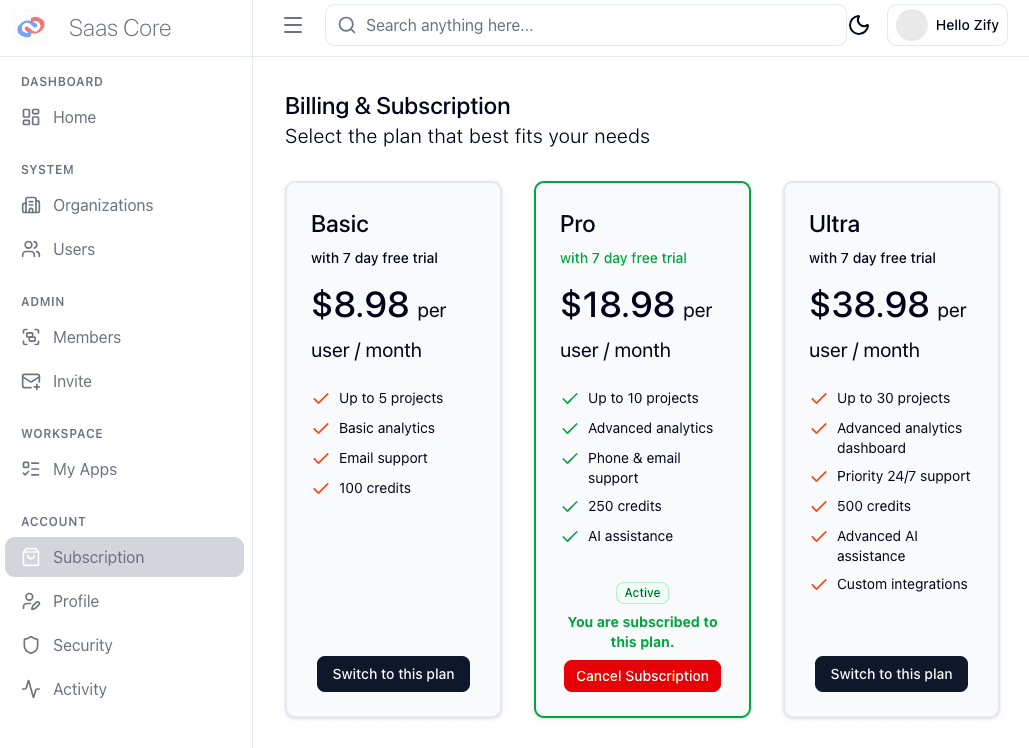This screenshot has width=1029, height=748.
Task: Toggle dark mode with the moon icon
Action: (859, 26)
